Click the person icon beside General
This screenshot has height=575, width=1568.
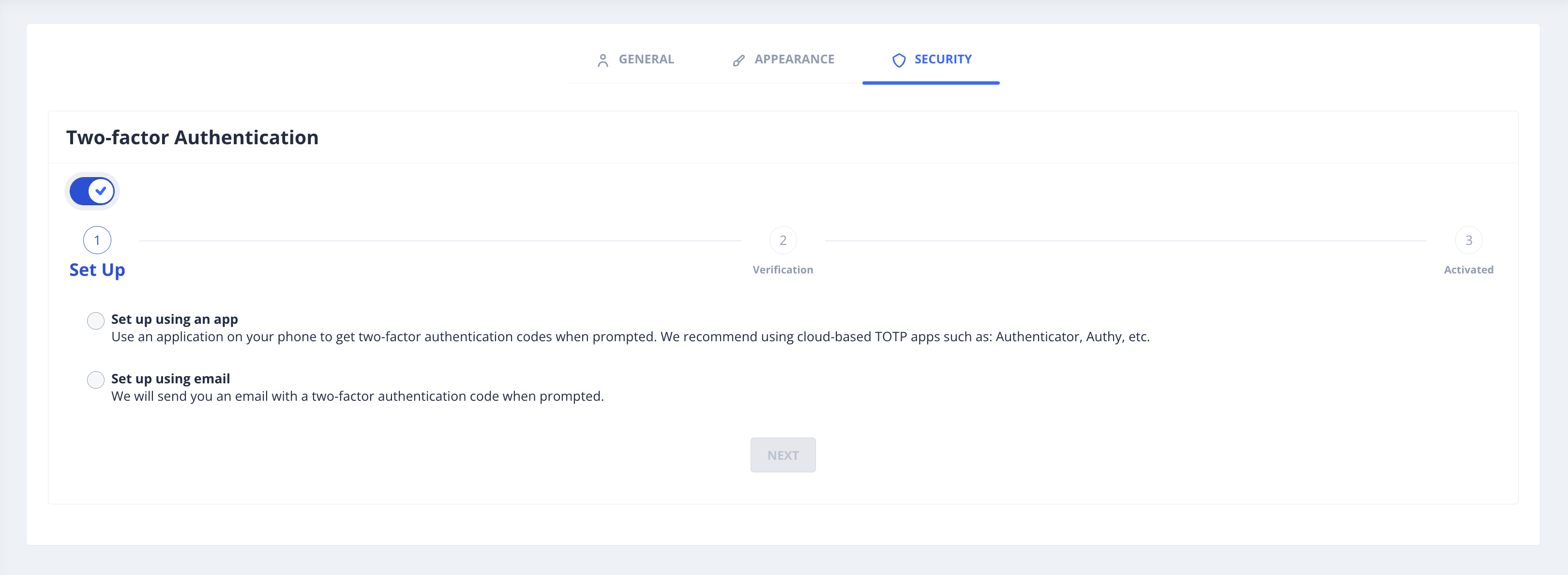click(603, 60)
